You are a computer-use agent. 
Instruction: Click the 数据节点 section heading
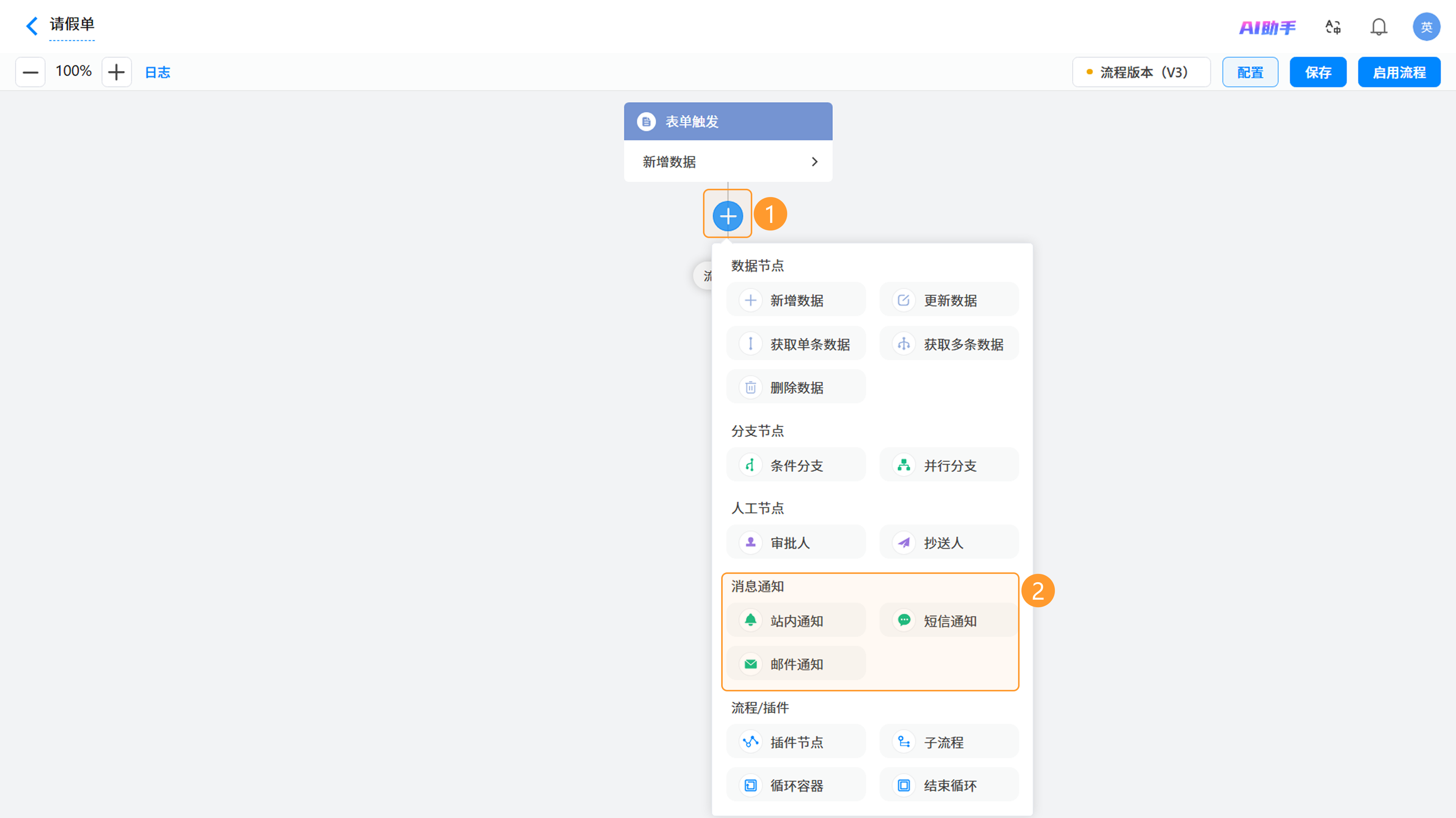pos(758,265)
